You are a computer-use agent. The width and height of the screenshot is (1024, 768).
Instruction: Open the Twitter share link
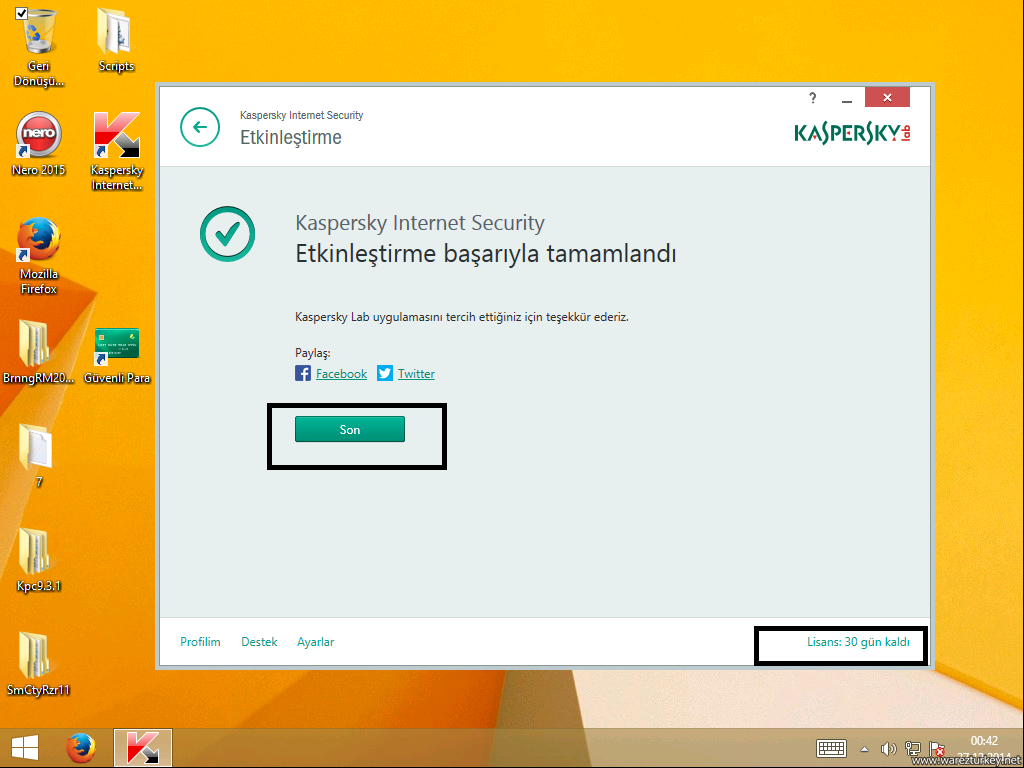click(416, 374)
